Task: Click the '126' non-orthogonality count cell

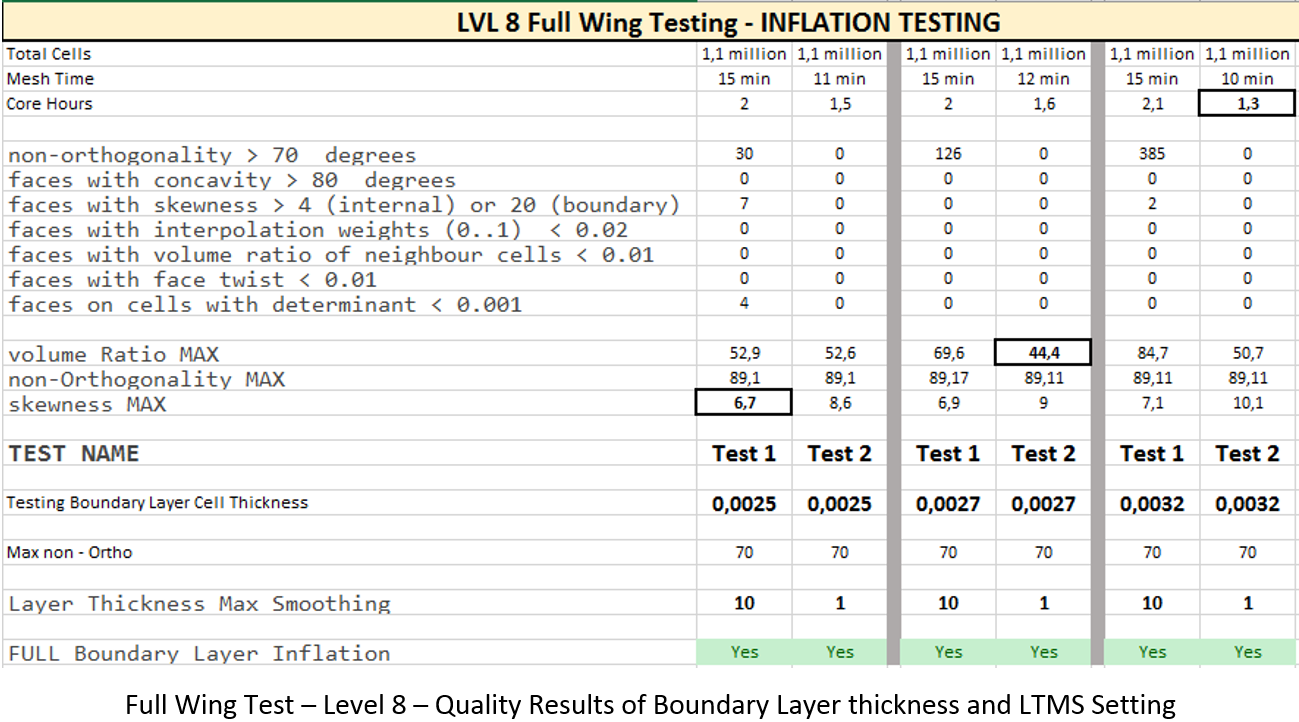Action: [948, 154]
